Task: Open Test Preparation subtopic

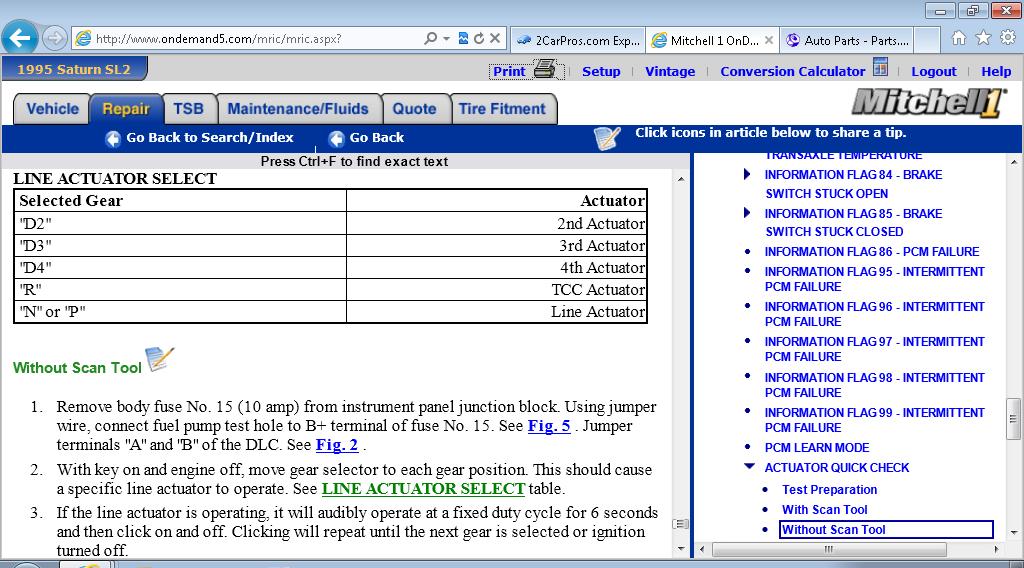Action: coord(829,490)
